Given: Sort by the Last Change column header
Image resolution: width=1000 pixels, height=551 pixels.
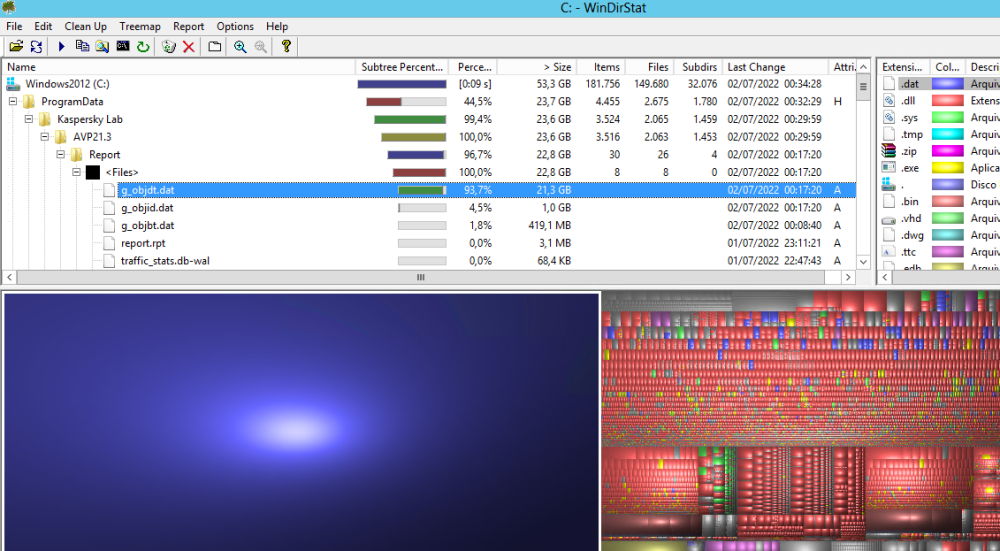Looking at the screenshot, I should 775,67.
